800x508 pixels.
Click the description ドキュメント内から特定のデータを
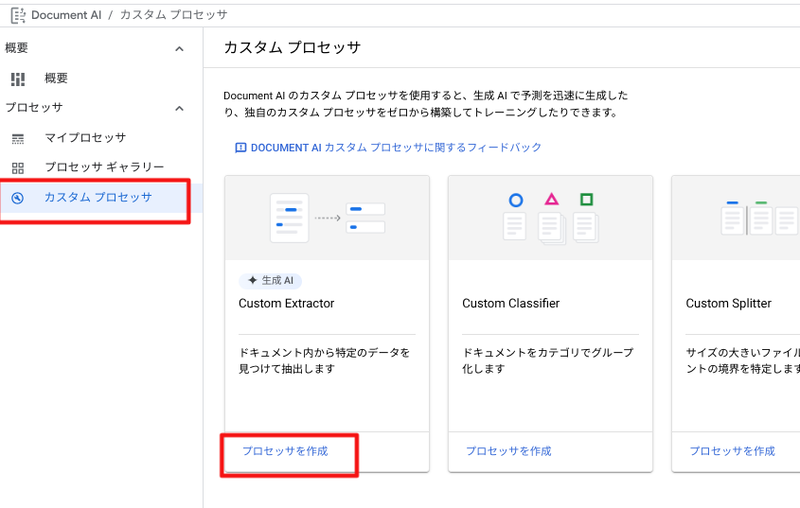[x=324, y=361]
